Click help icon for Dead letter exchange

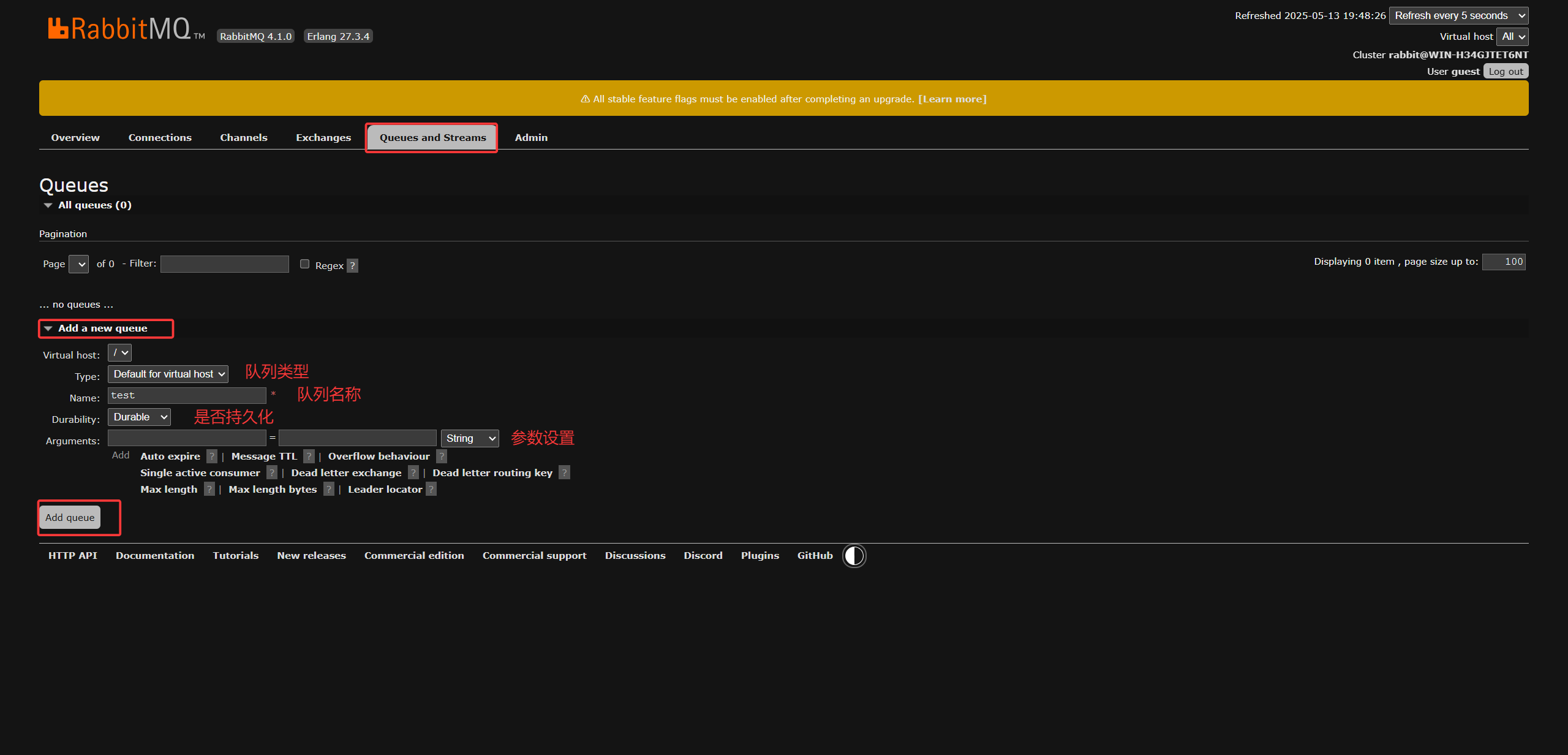click(413, 472)
